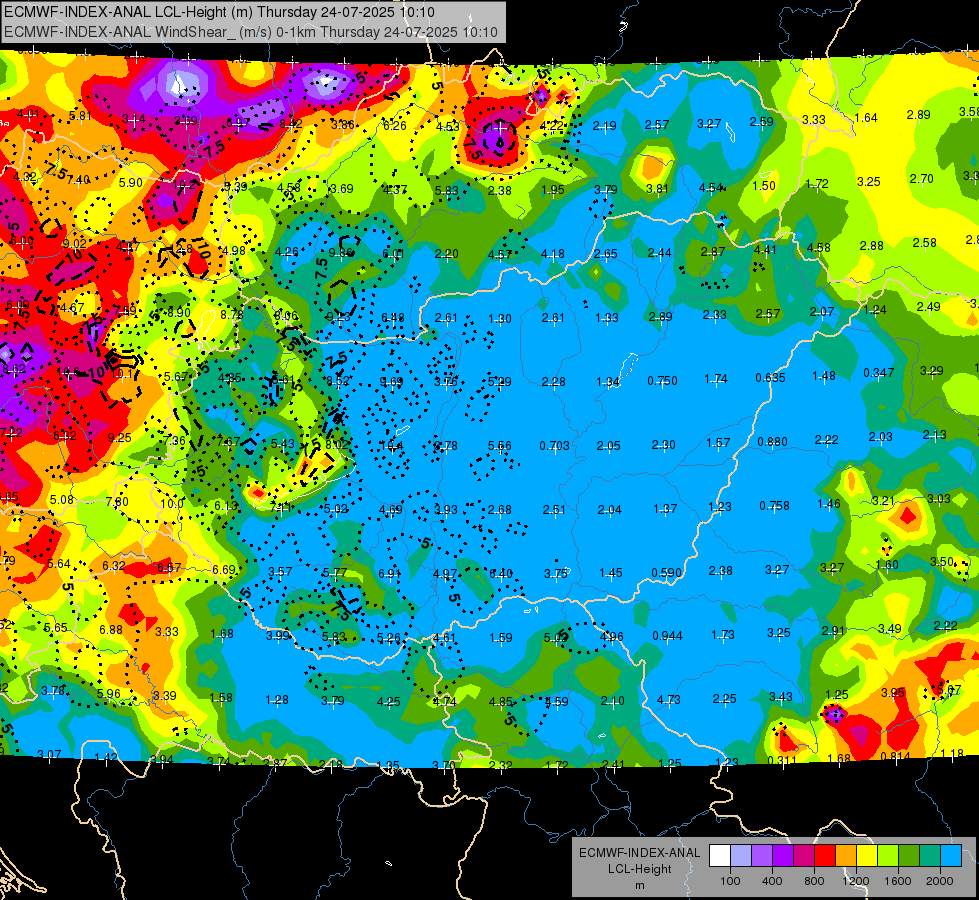Click the legend title ECMWF-INDEX-ANAL

pos(639,853)
